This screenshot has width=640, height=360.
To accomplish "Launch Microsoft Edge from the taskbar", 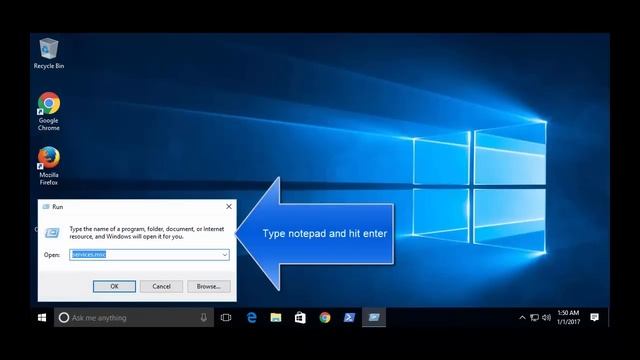I will [252, 318].
